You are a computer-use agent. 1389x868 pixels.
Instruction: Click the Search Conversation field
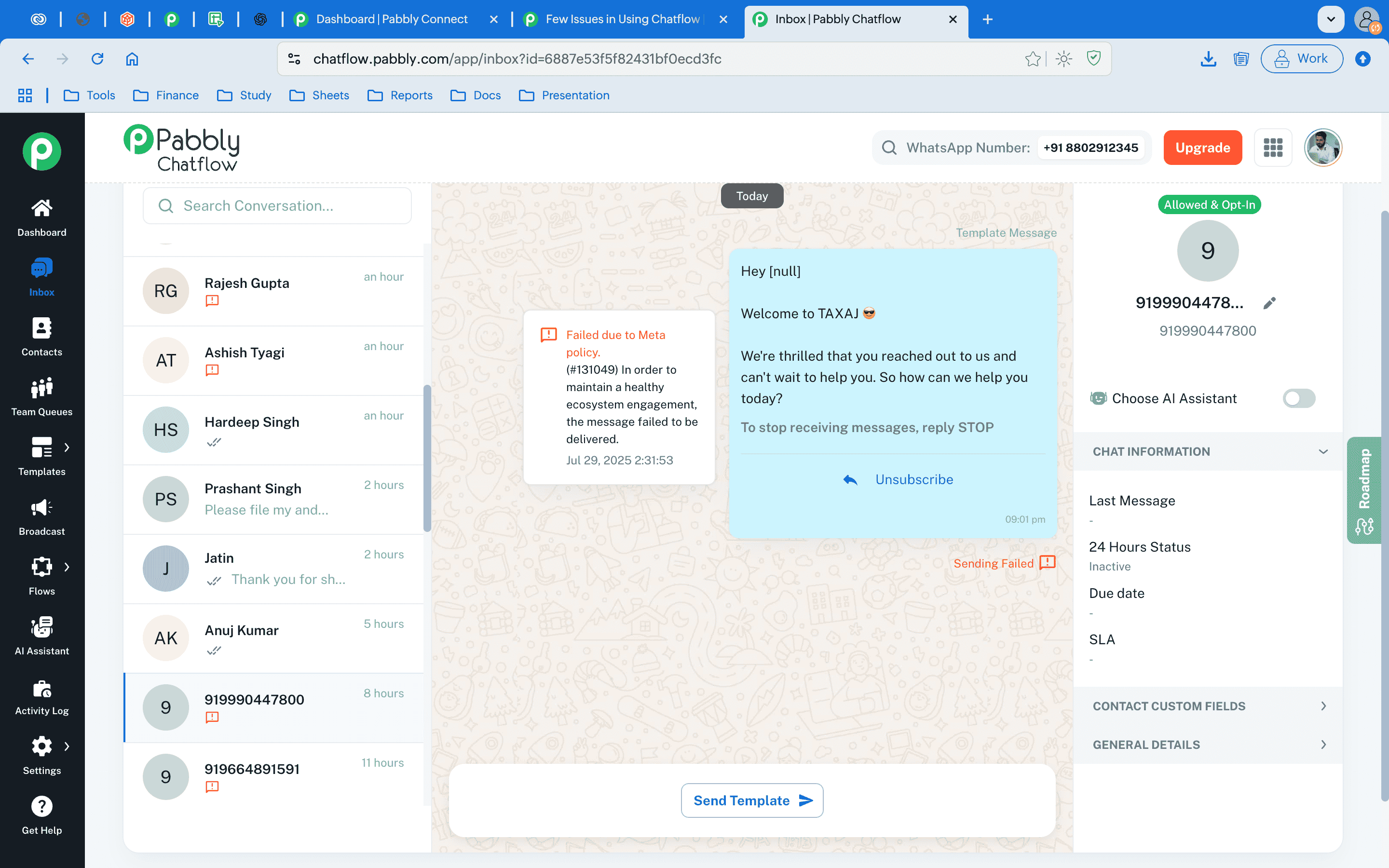pos(277,205)
